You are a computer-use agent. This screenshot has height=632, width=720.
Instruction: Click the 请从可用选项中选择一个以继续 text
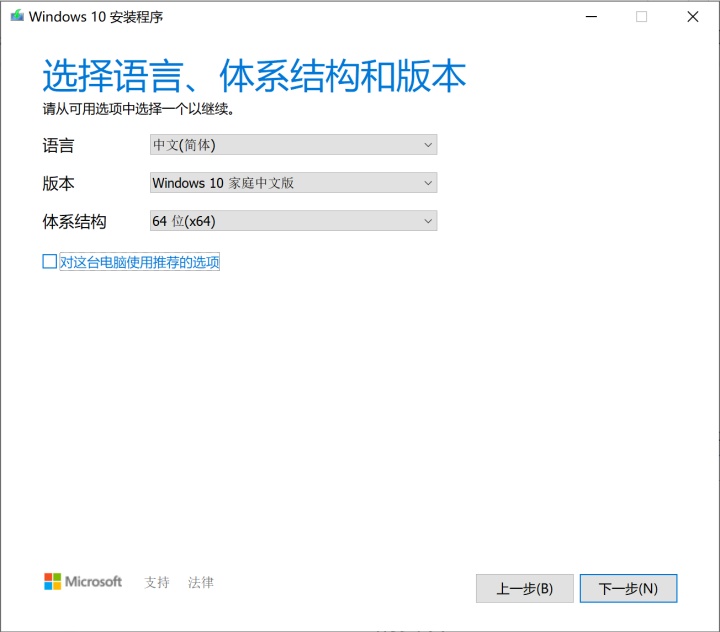point(138,109)
